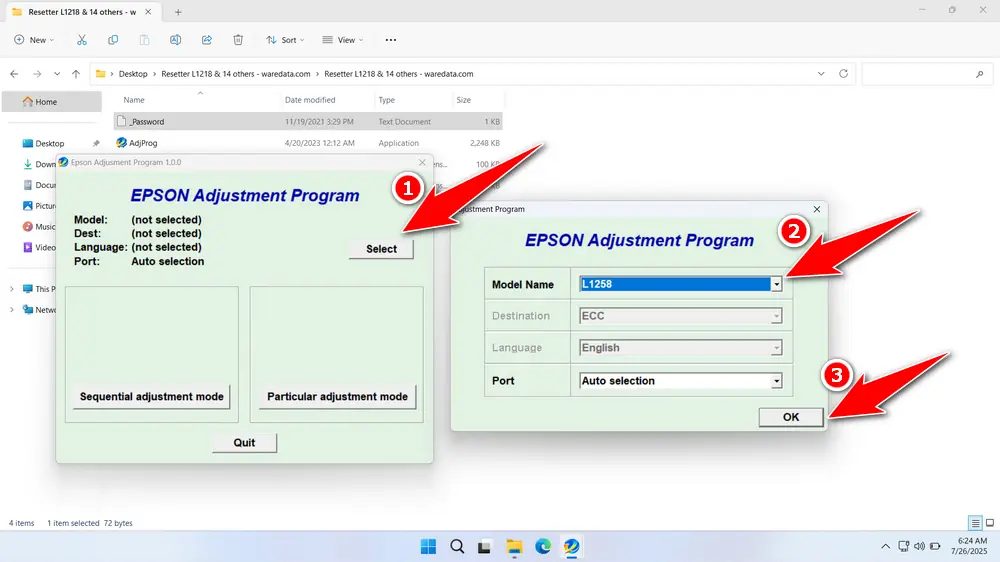Click the search magnifier icon in Explorer

click(980, 75)
